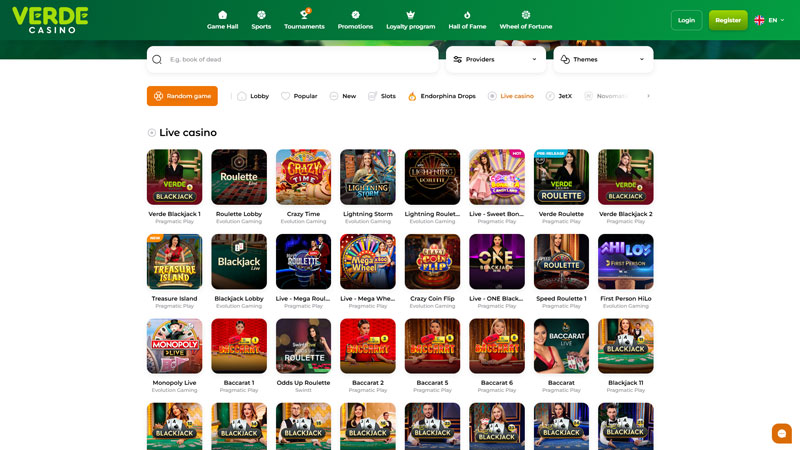Select the Slots category tab

coord(382,96)
